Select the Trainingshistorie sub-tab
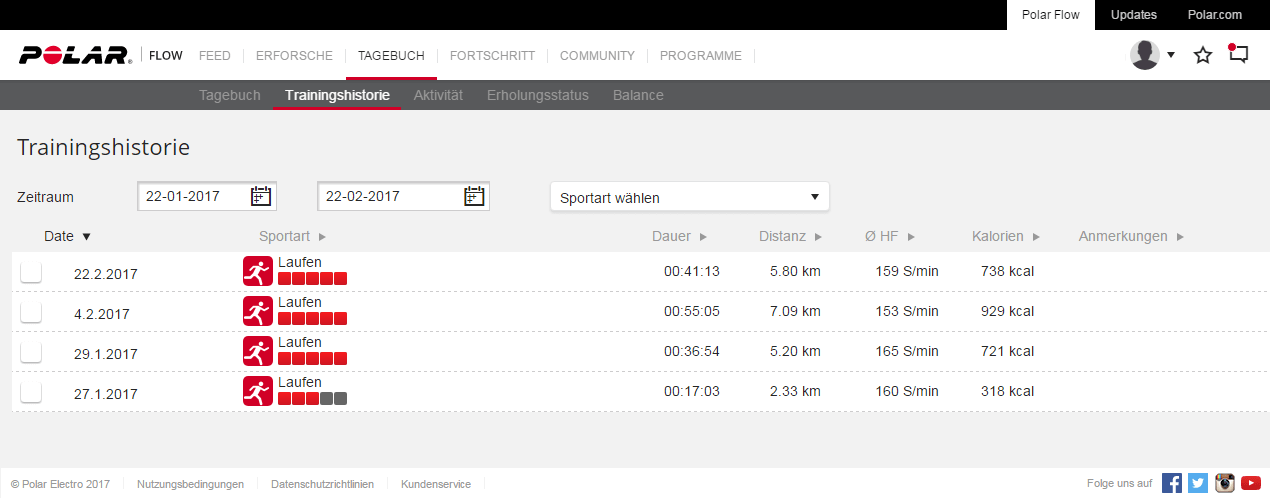The height and width of the screenshot is (498, 1270). 337,95
